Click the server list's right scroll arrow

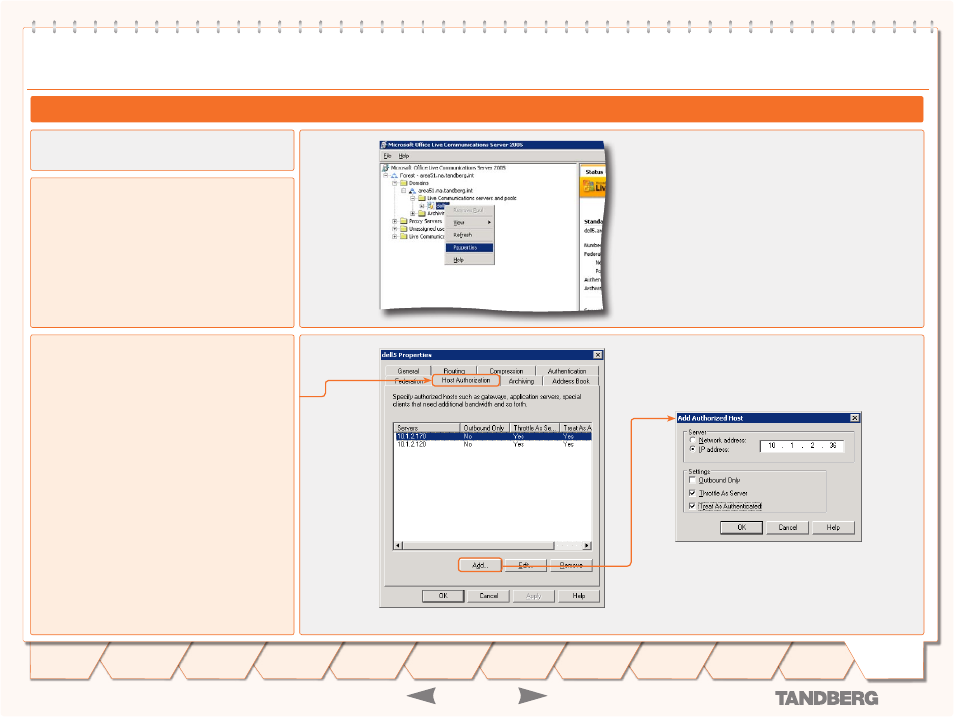pyautogui.click(x=587, y=545)
